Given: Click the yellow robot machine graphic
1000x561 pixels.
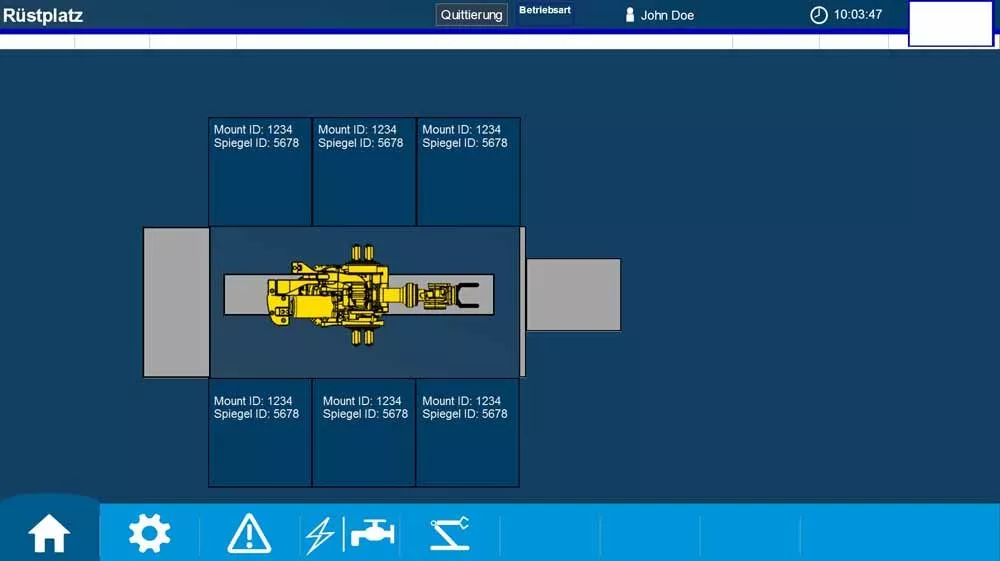Looking at the screenshot, I should click(372, 295).
